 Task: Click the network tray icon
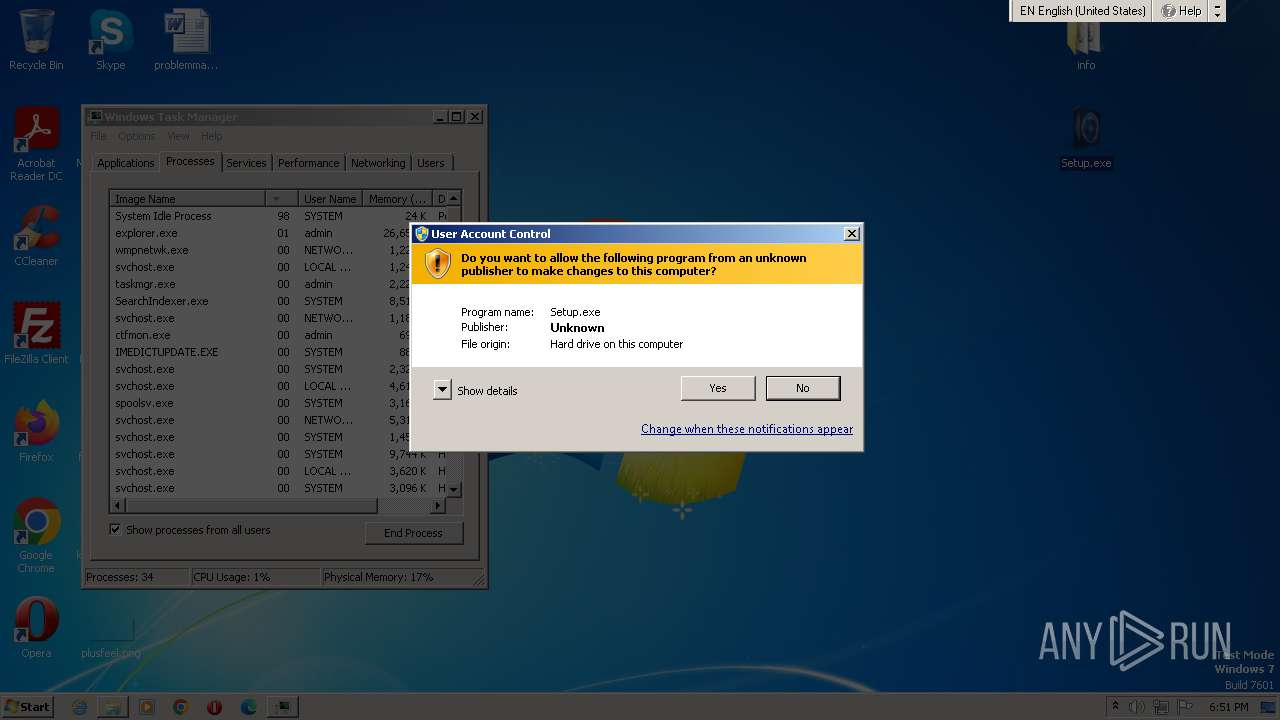pyautogui.click(x=1161, y=707)
